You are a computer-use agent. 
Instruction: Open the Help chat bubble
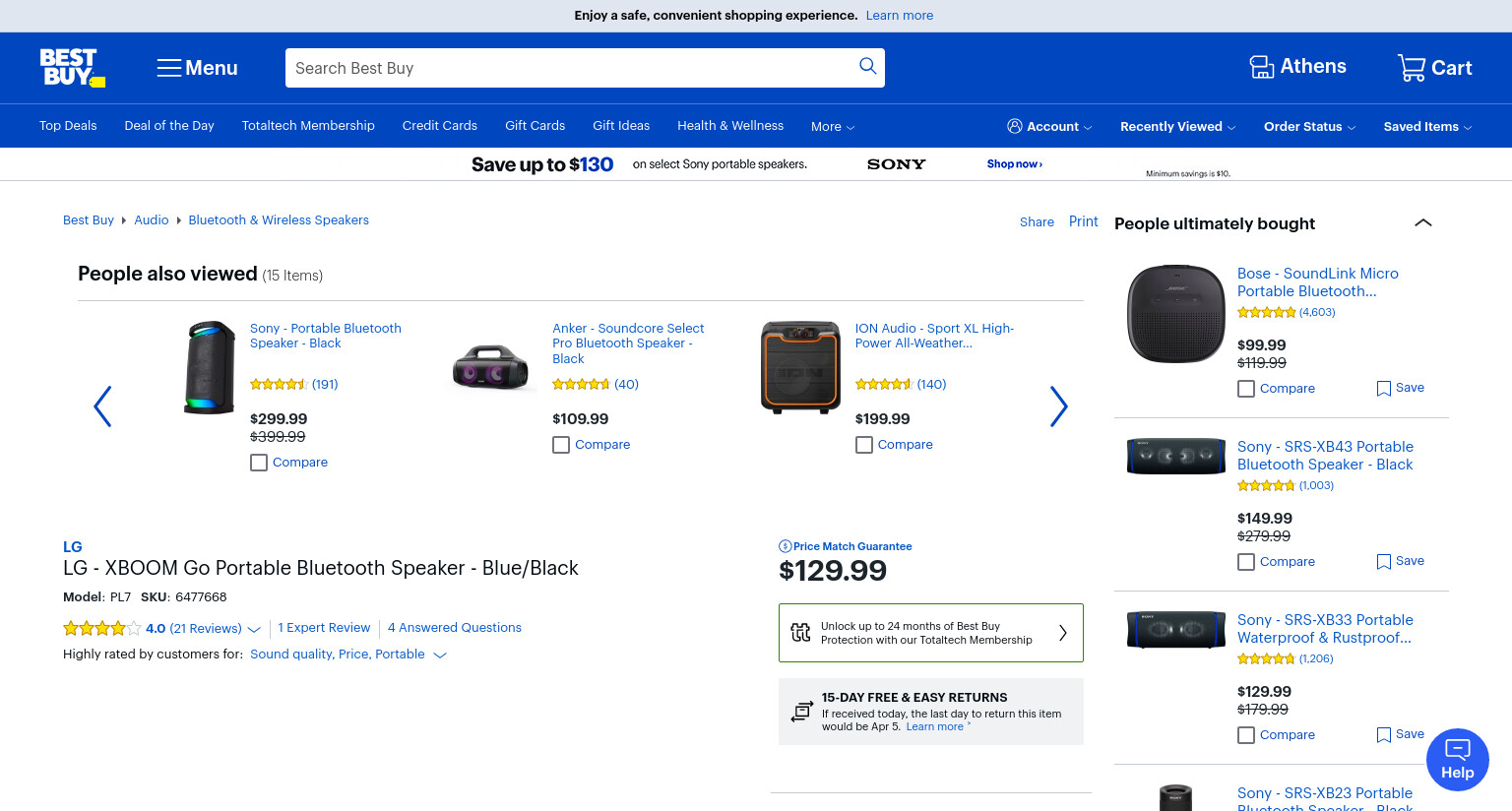point(1457,759)
